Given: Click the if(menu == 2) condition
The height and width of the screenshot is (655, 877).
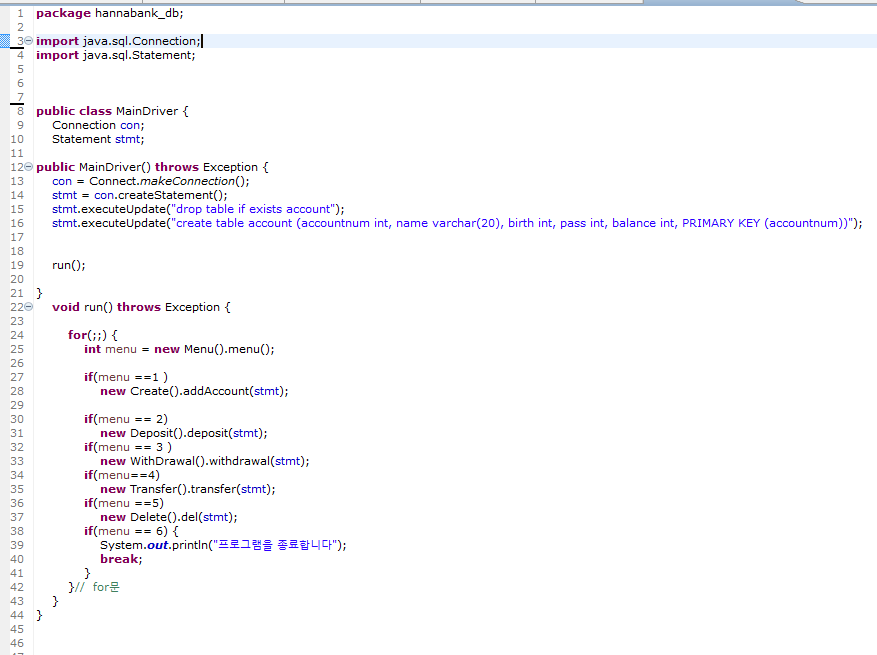Looking at the screenshot, I should [x=126, y=419].
